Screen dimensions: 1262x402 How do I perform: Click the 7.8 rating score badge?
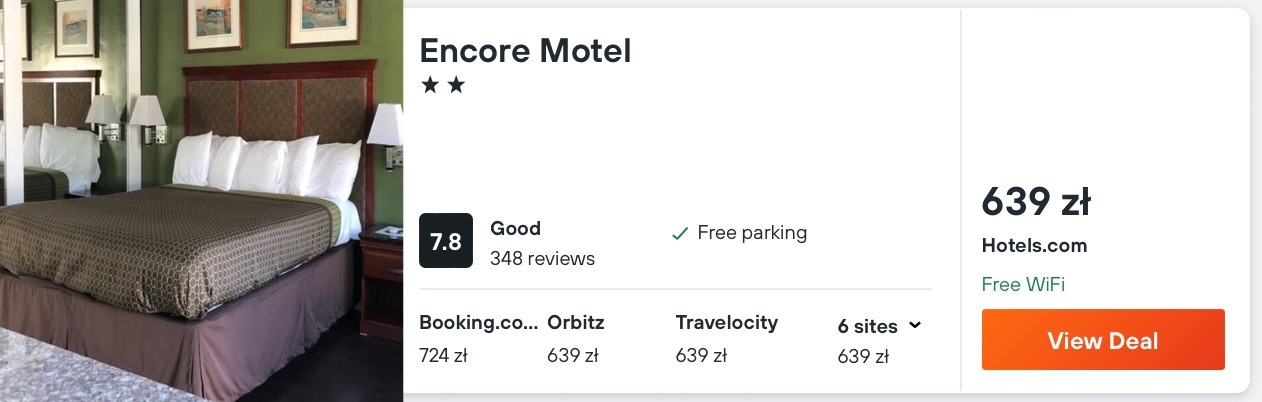[x=445, y=241]
